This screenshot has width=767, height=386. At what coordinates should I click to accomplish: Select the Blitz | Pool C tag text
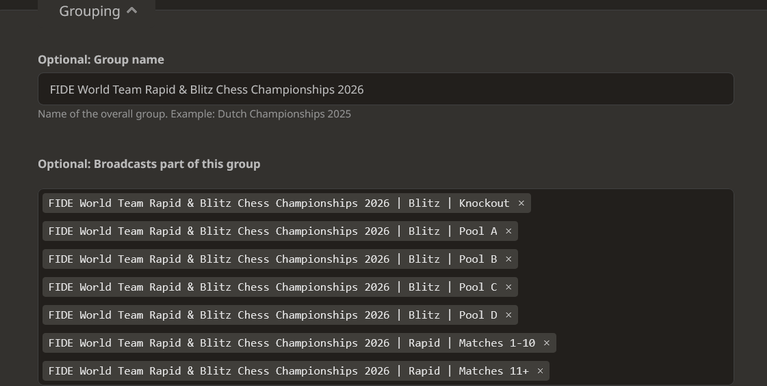[x=272, y=287]
